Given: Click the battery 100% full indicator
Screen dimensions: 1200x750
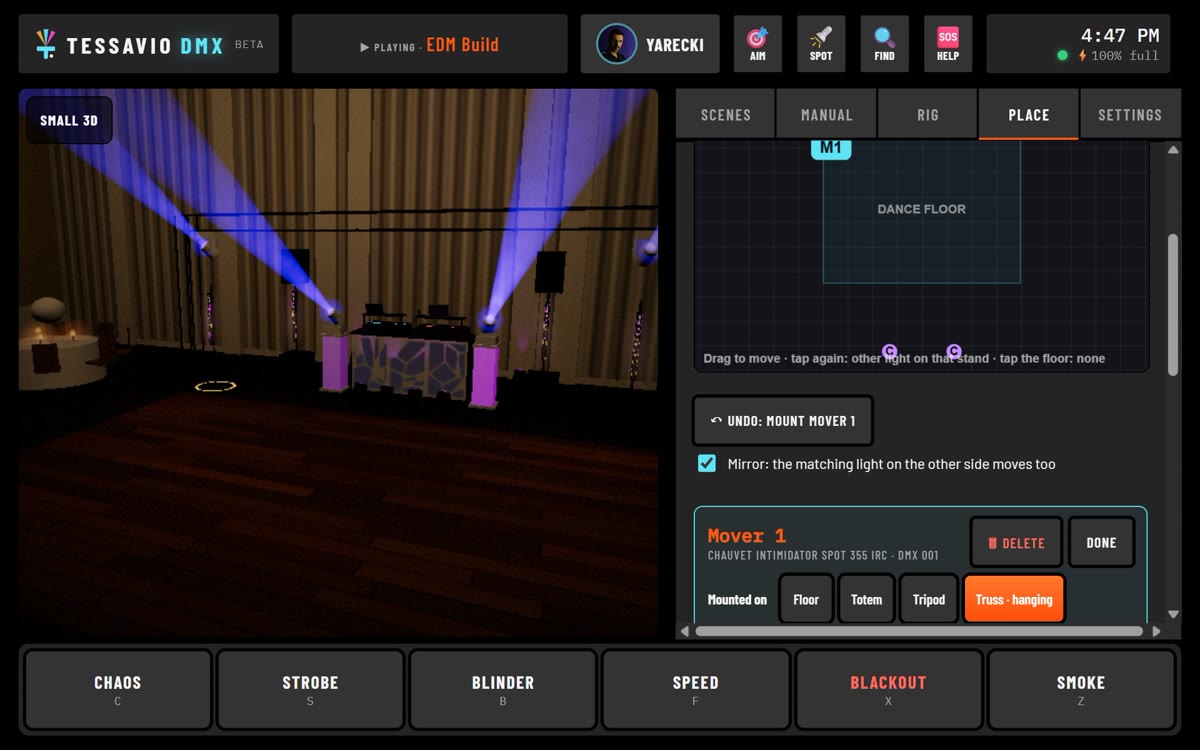Looking at the screenshot, I should point(1118,56).
